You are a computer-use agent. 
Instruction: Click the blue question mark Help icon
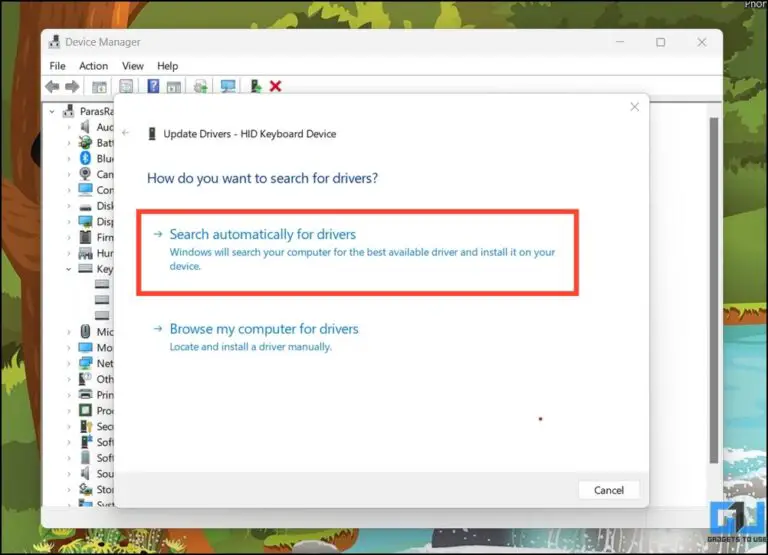tap(153, 86)
